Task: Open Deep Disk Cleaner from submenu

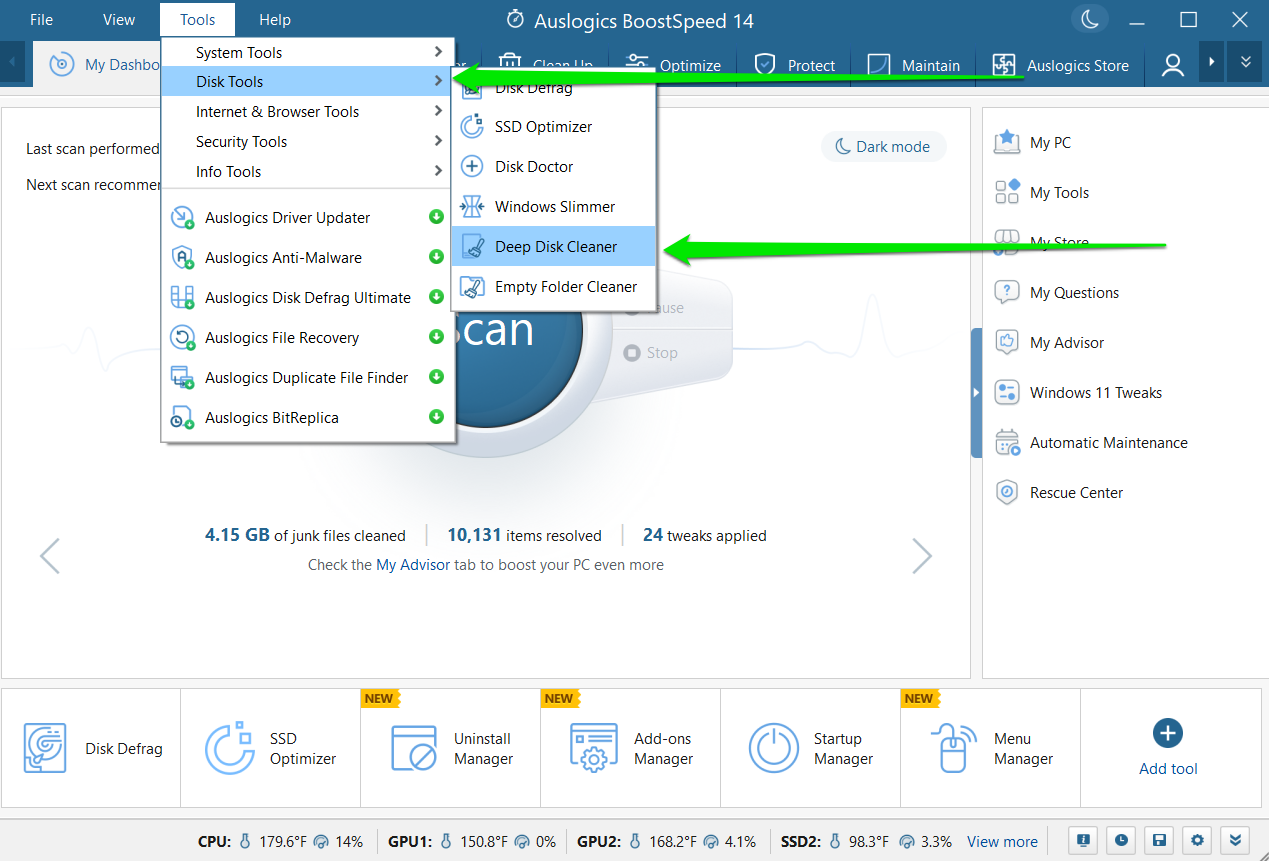Action: pos(555,247)
